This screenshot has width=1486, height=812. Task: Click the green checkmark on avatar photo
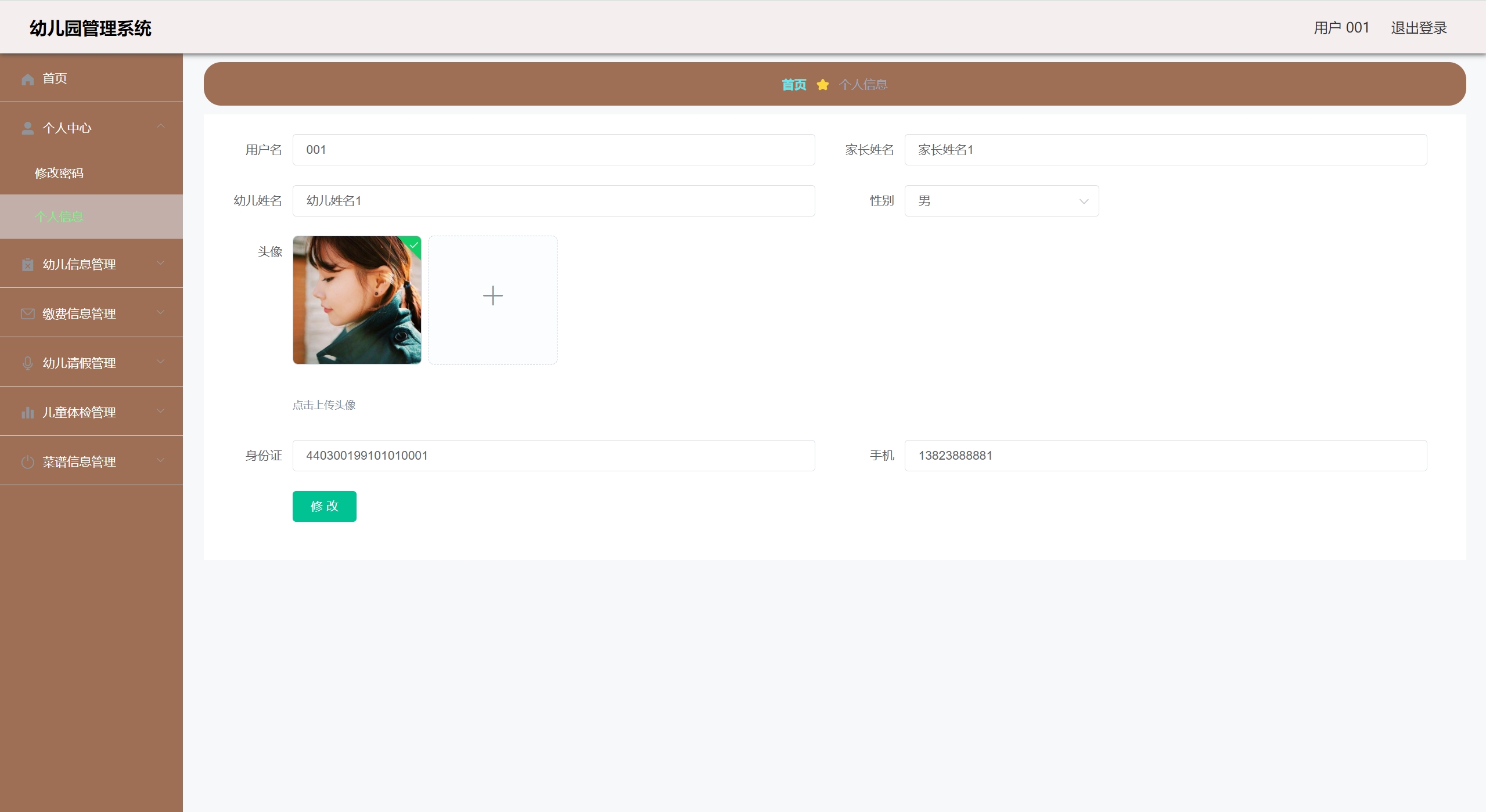(414, 244)
